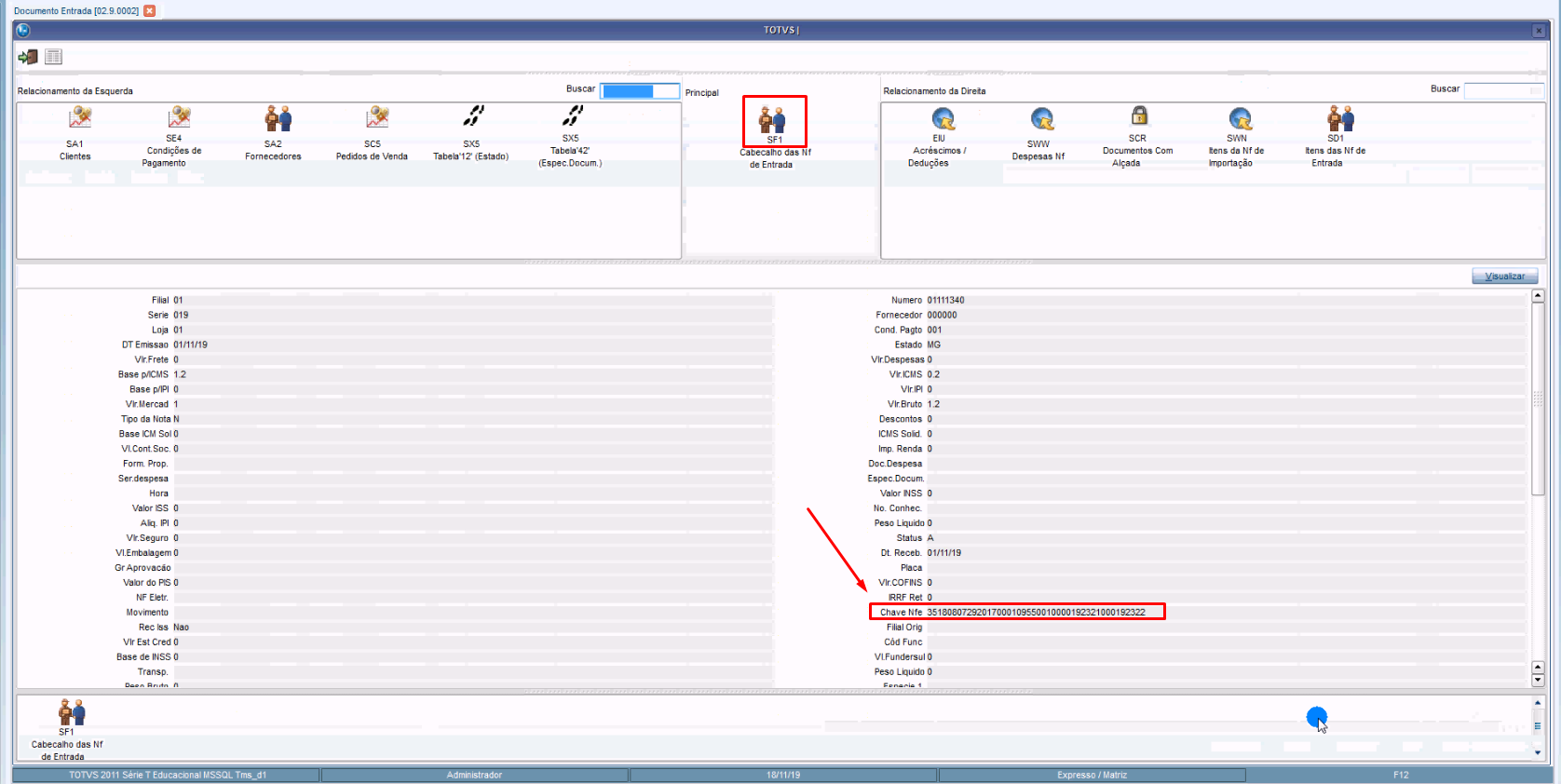
Task: Click the Cond. Pagto value 001
Action: pos(934,330)
